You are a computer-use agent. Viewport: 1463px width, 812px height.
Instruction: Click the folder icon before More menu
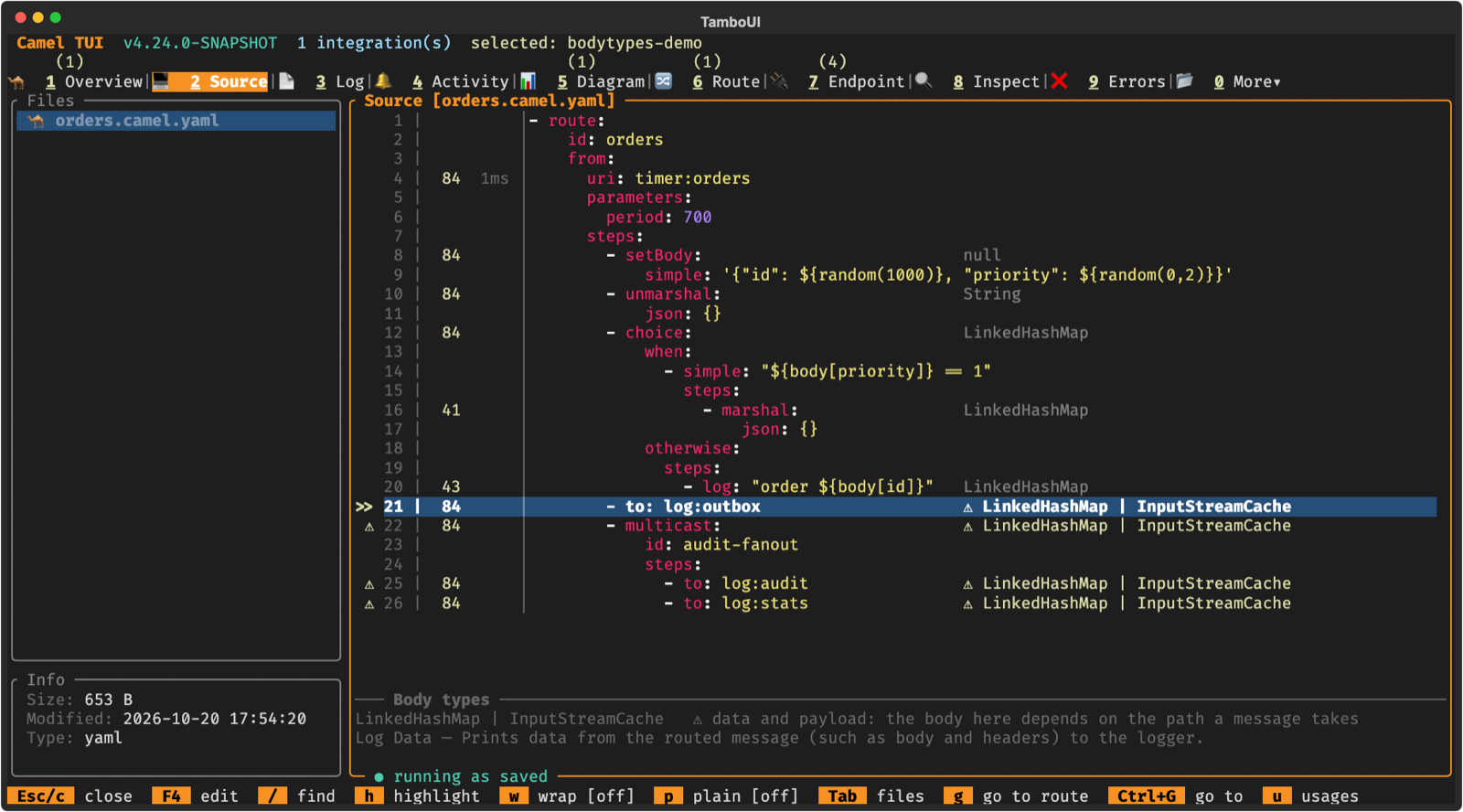[x=1184, y=81]
